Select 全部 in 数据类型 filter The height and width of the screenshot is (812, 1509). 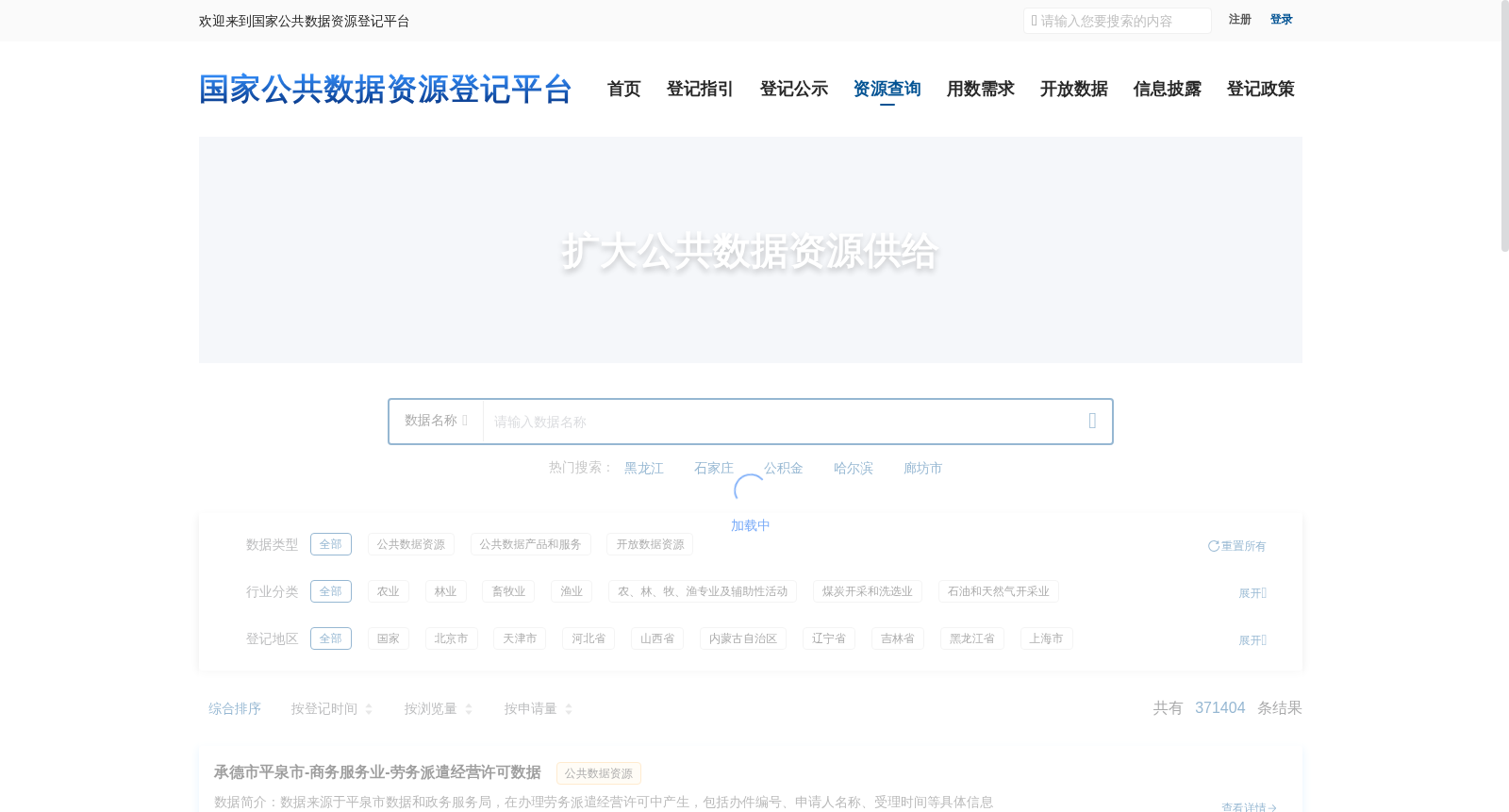click(x=331, y=544)
